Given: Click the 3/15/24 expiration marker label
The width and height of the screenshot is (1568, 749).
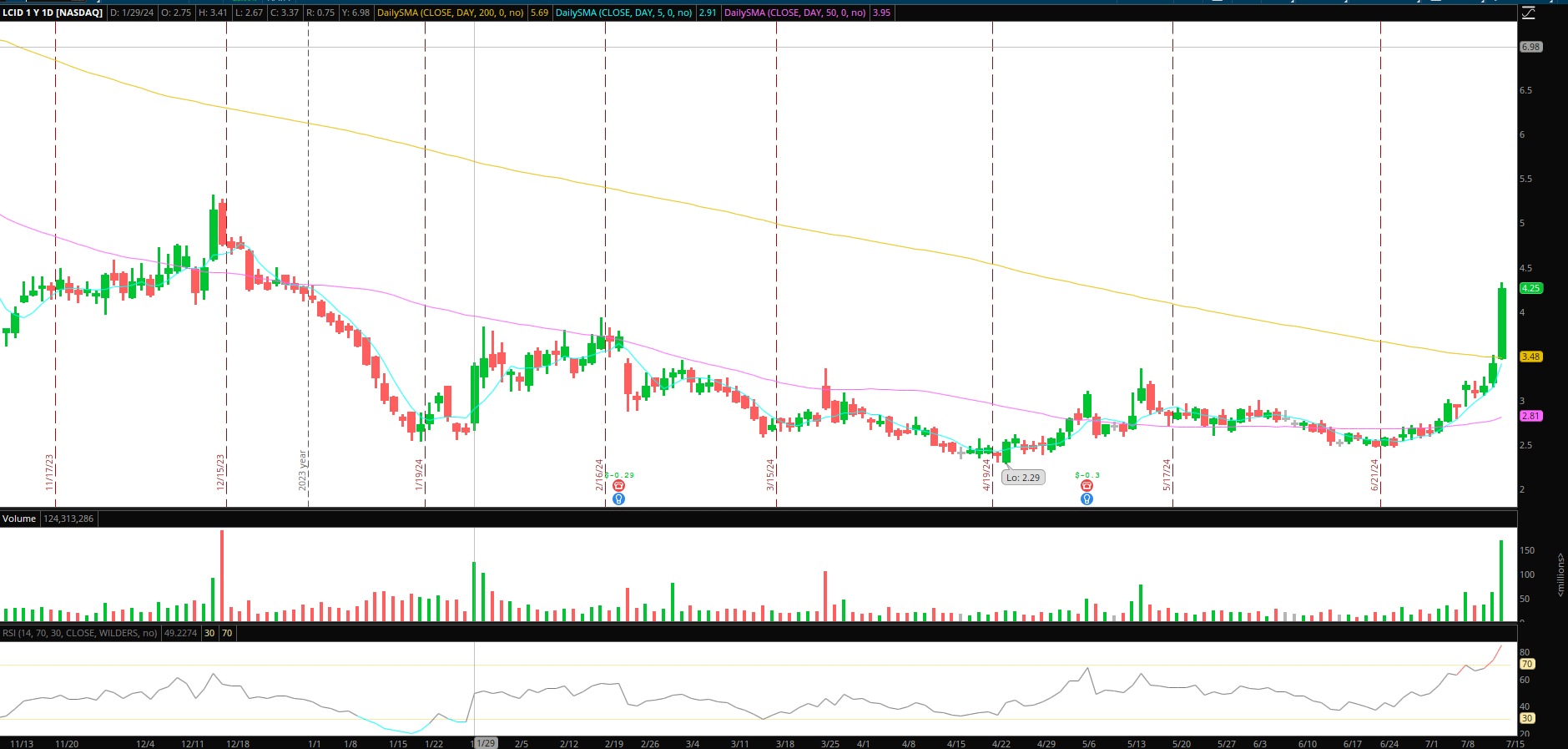Looking at the screenshot, I should pos(771,474).
